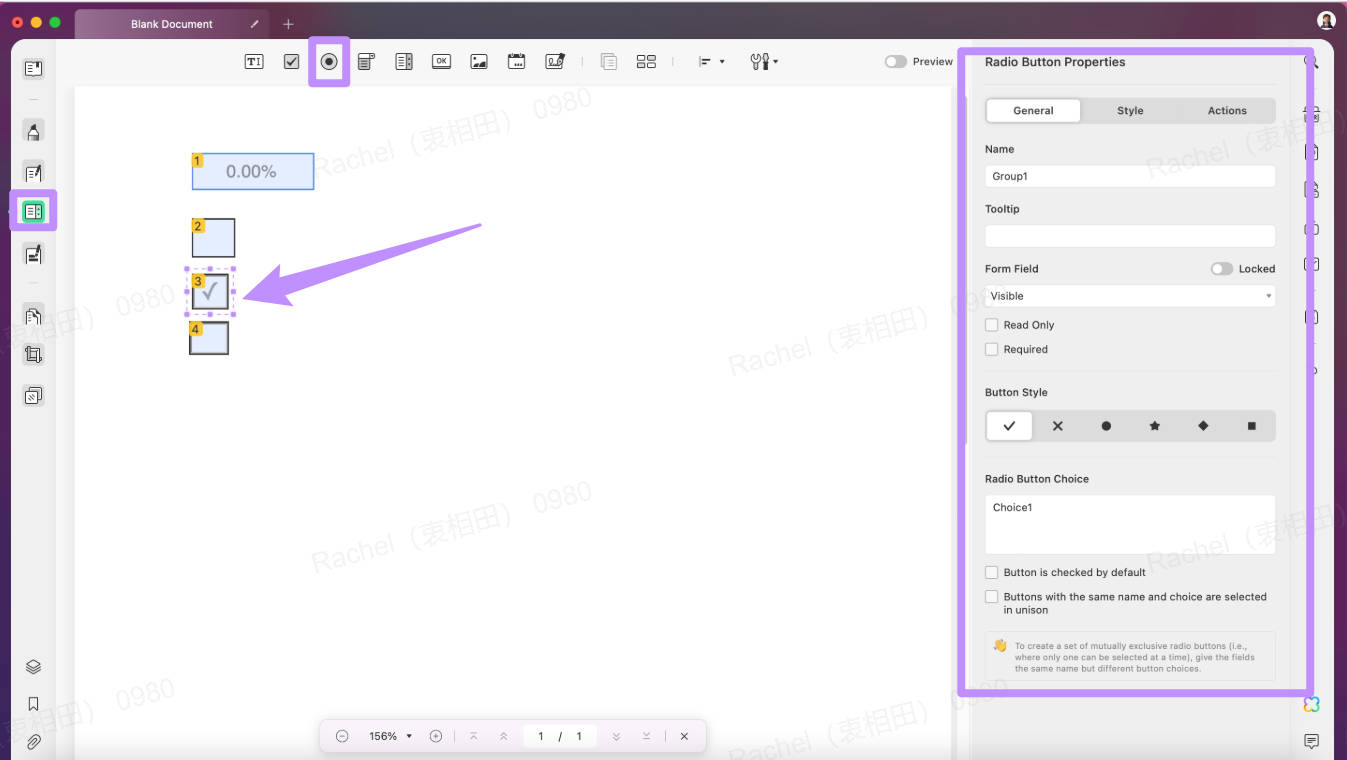Select the Date Field tool

click(x=516, y=61)
